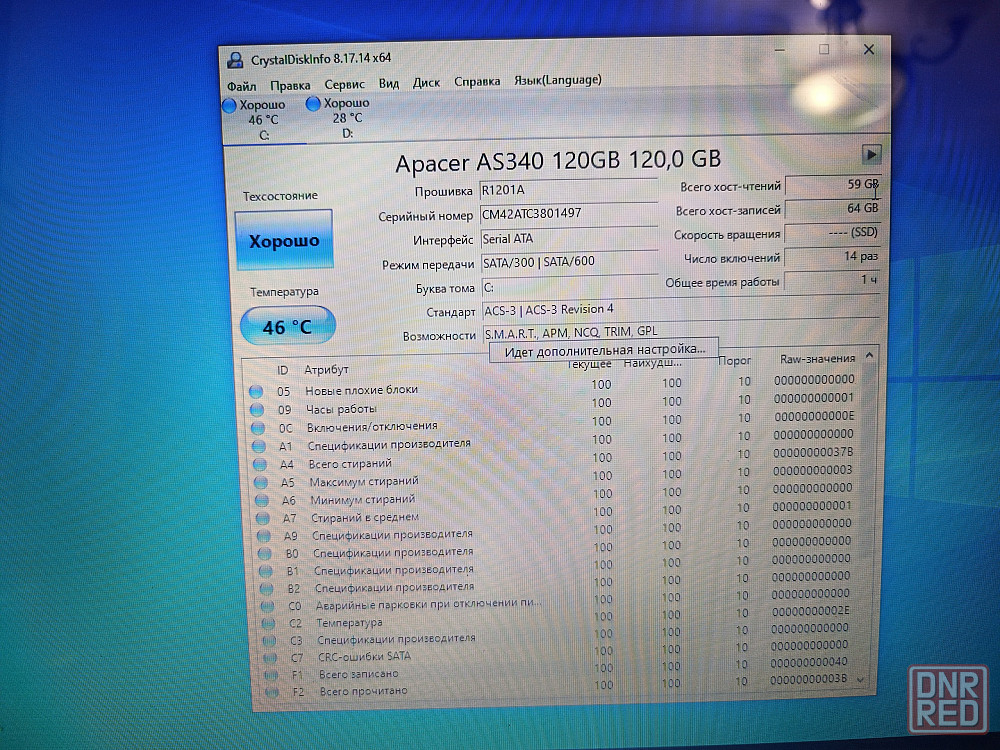The width and height of the screenshot is (1000, 750).
Task: Click the CrystalDiskInfo app icon in title bar
Action: click(235, 60)
